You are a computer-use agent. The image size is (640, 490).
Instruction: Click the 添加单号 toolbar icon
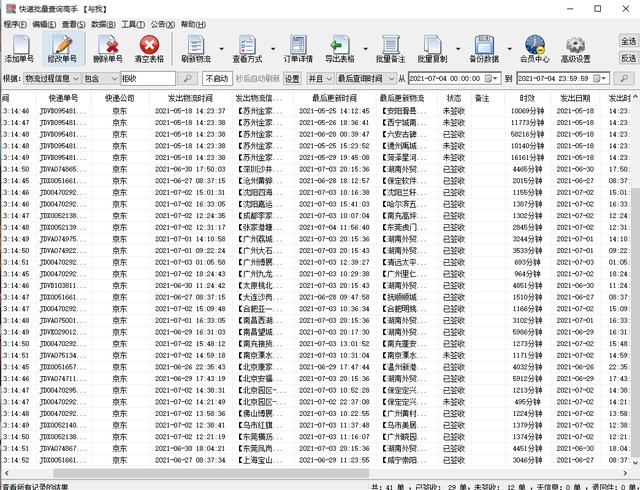[20, 48]
